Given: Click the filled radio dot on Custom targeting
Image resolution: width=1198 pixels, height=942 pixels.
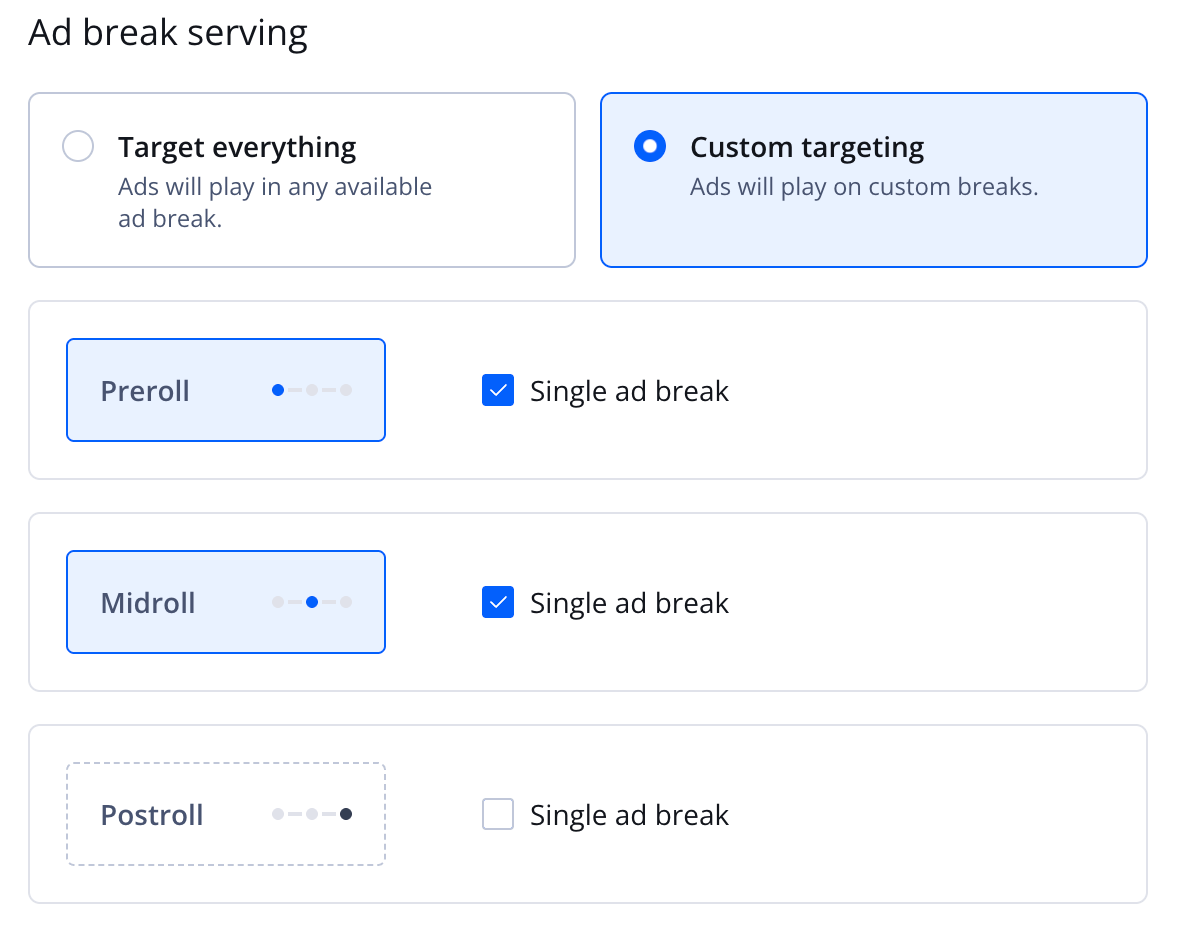Looking at the screenshot, I should point(650,146).
